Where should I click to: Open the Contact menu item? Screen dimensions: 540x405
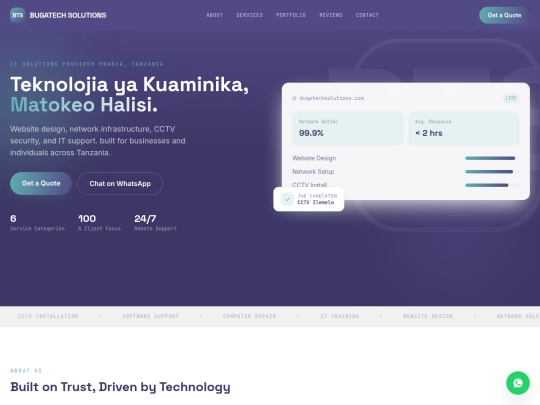pyautogui.click(x=367, y=15)
